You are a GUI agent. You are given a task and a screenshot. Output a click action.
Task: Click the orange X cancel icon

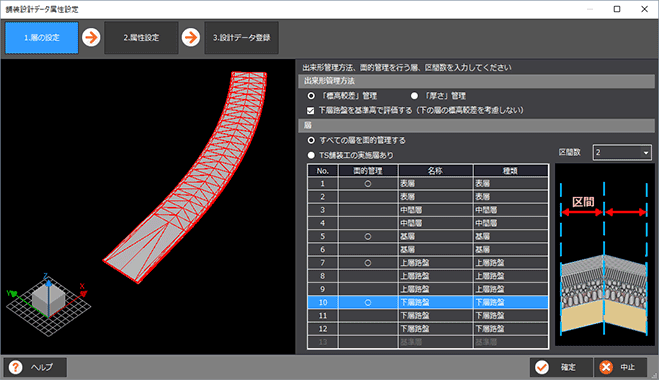click(606, 367)
